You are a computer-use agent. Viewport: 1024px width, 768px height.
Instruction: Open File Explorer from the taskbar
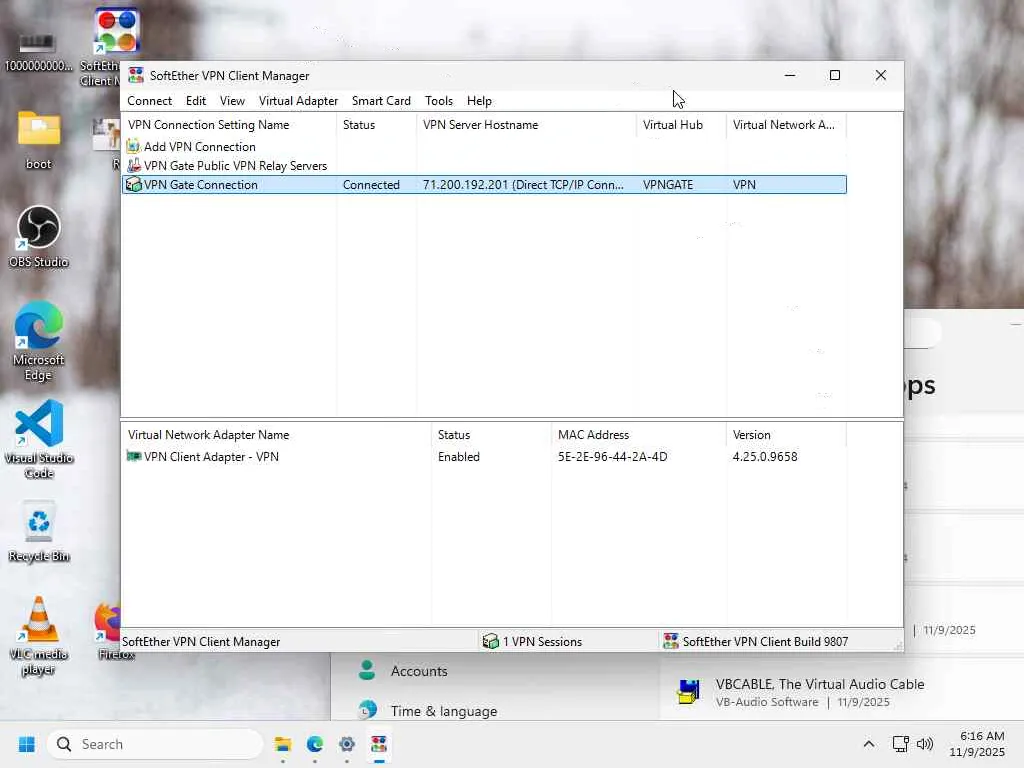pos(283,744)
